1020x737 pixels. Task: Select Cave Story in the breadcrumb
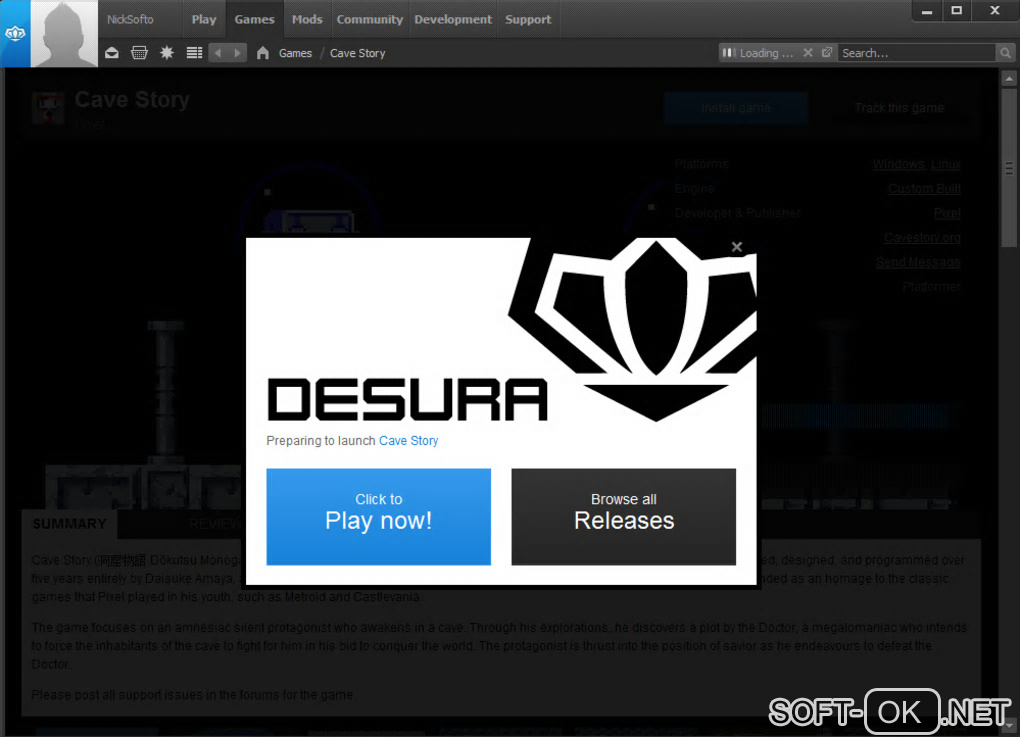point(357,53)
